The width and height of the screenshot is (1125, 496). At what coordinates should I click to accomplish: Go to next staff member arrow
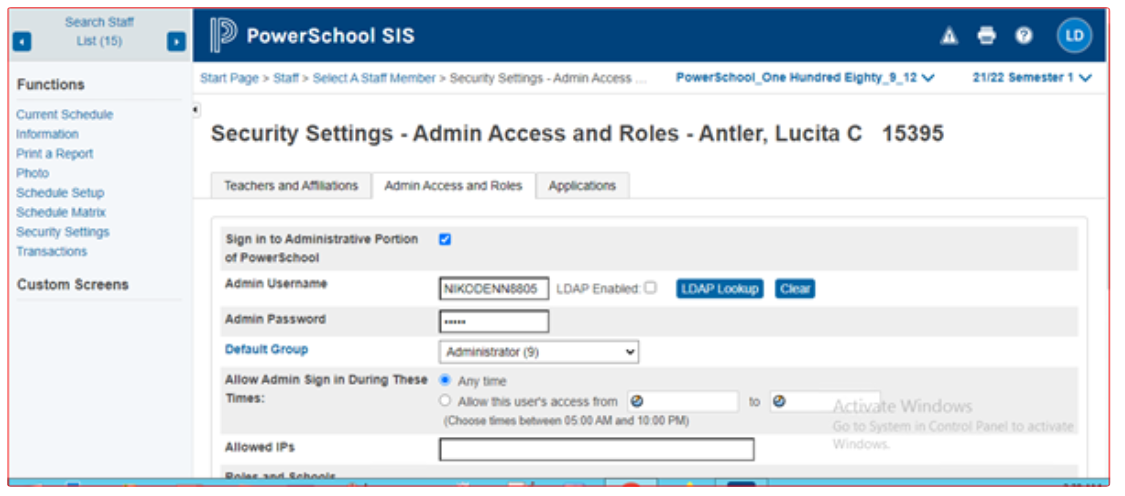pyautogui.click(x=176, y=42)
